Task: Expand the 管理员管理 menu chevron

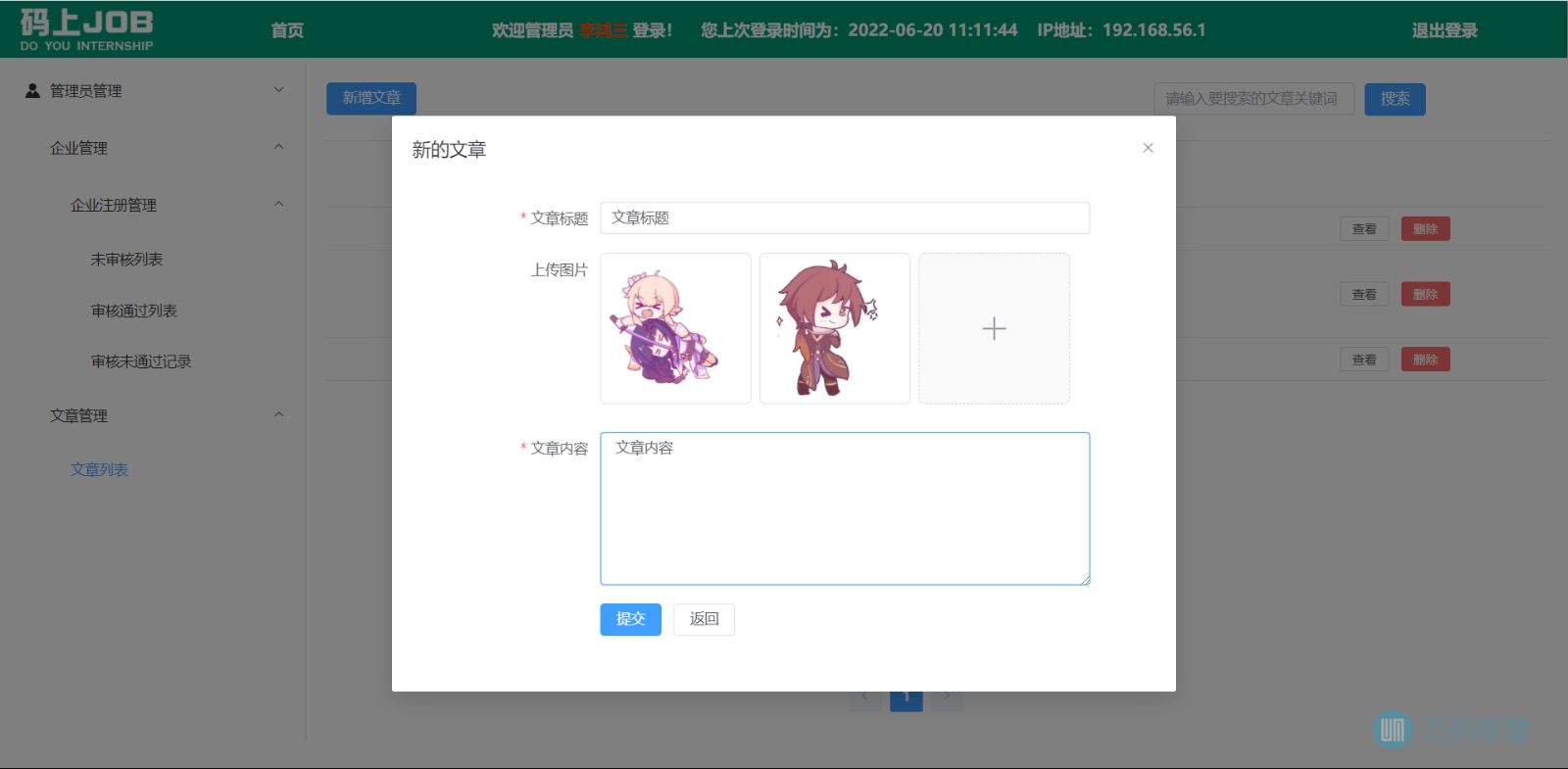Action: 278,90
